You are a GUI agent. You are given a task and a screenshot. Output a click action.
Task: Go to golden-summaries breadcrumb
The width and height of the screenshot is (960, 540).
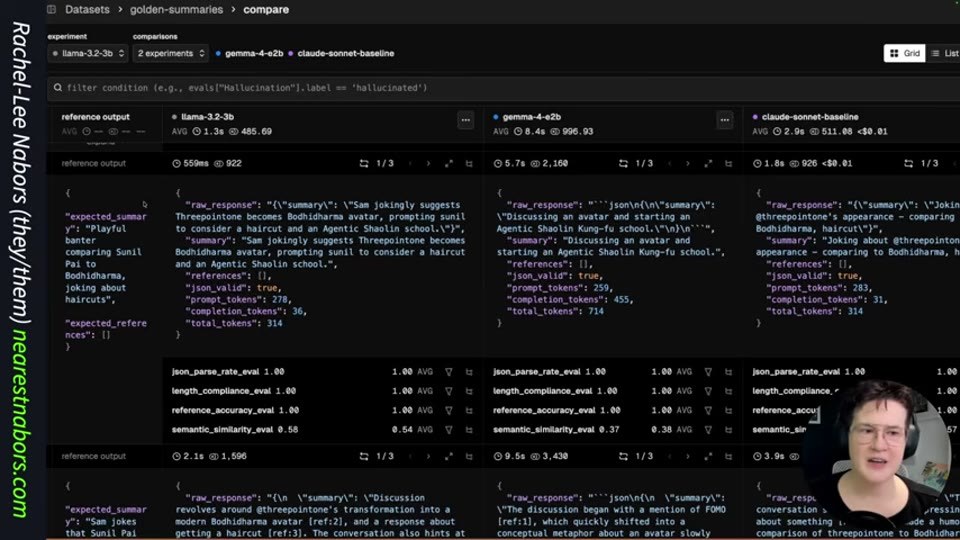coord(176,10)
